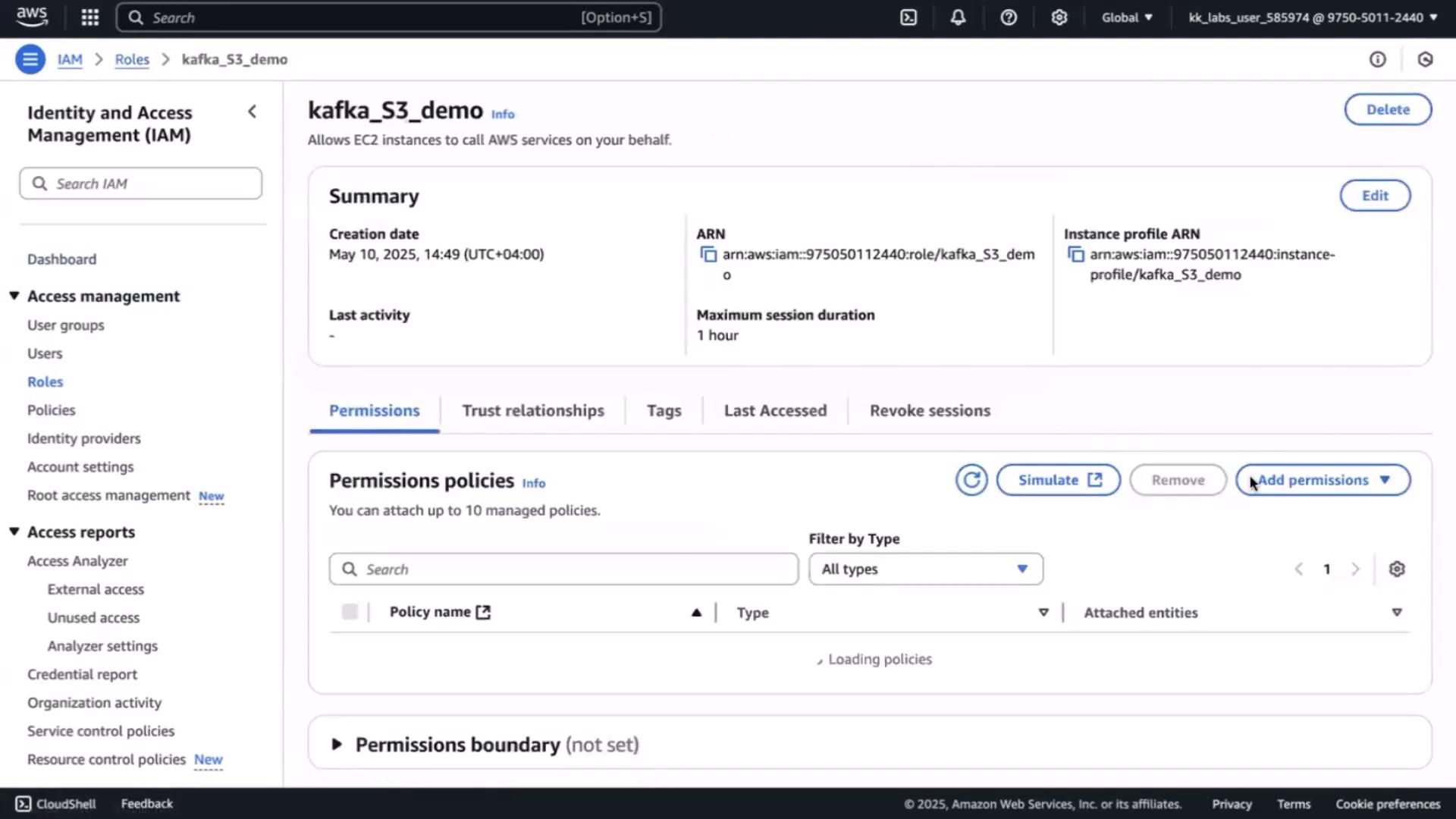This screenshot has height=819, width=1456.
Task: Open Info link next to role name
Action: tap(503, 115)
